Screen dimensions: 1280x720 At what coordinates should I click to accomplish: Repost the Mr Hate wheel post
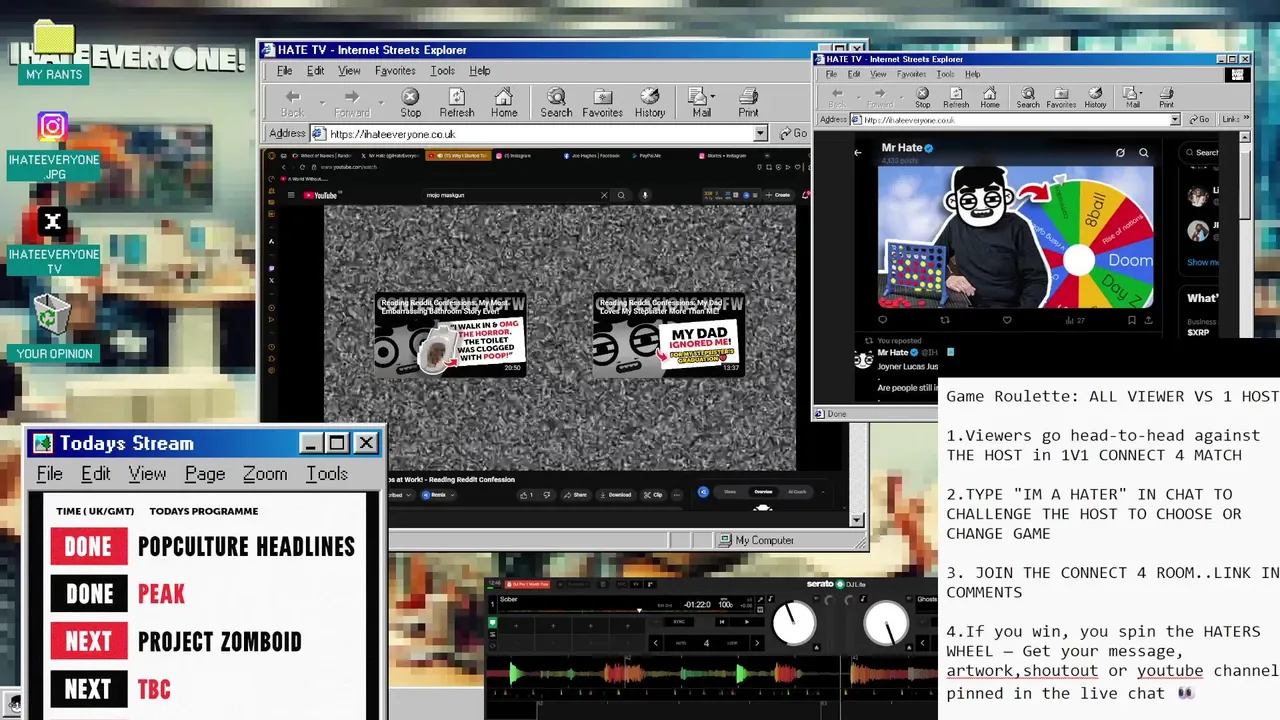coord(945,320)
